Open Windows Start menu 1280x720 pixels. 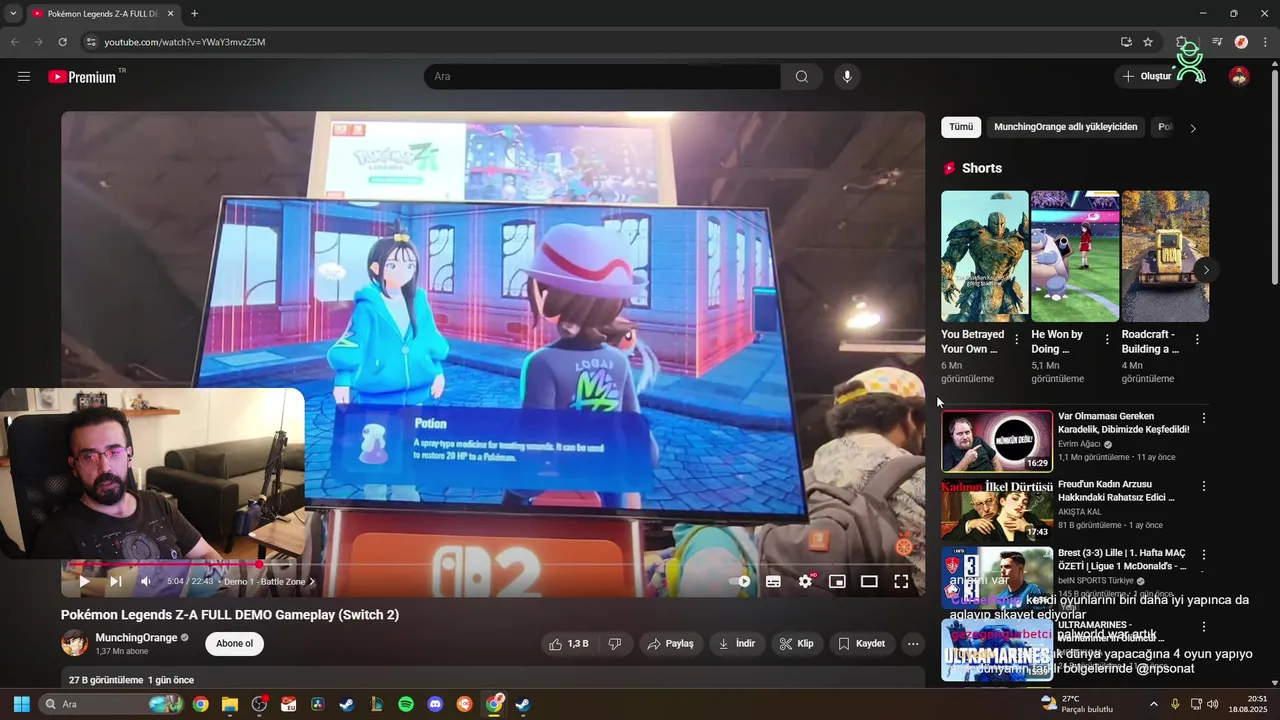coord(21,704)
